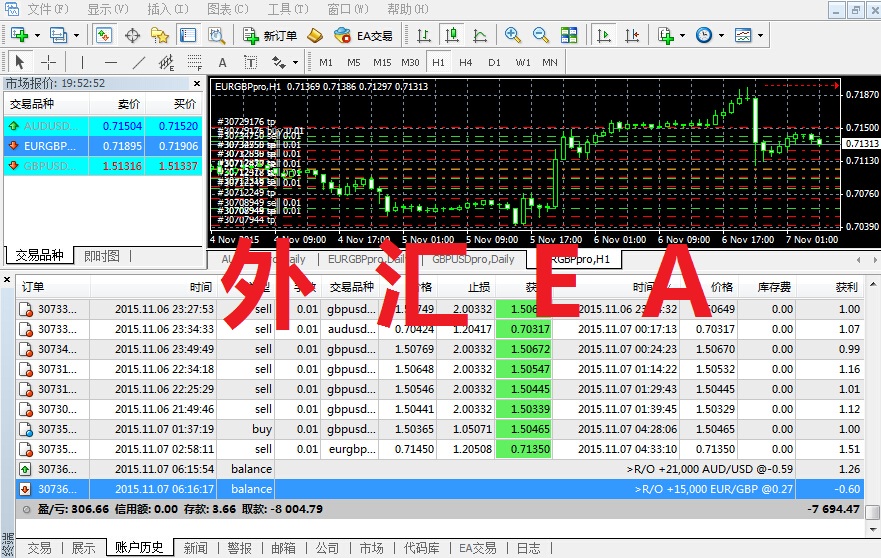
Task: Click the templates icon
Action: 743,35
